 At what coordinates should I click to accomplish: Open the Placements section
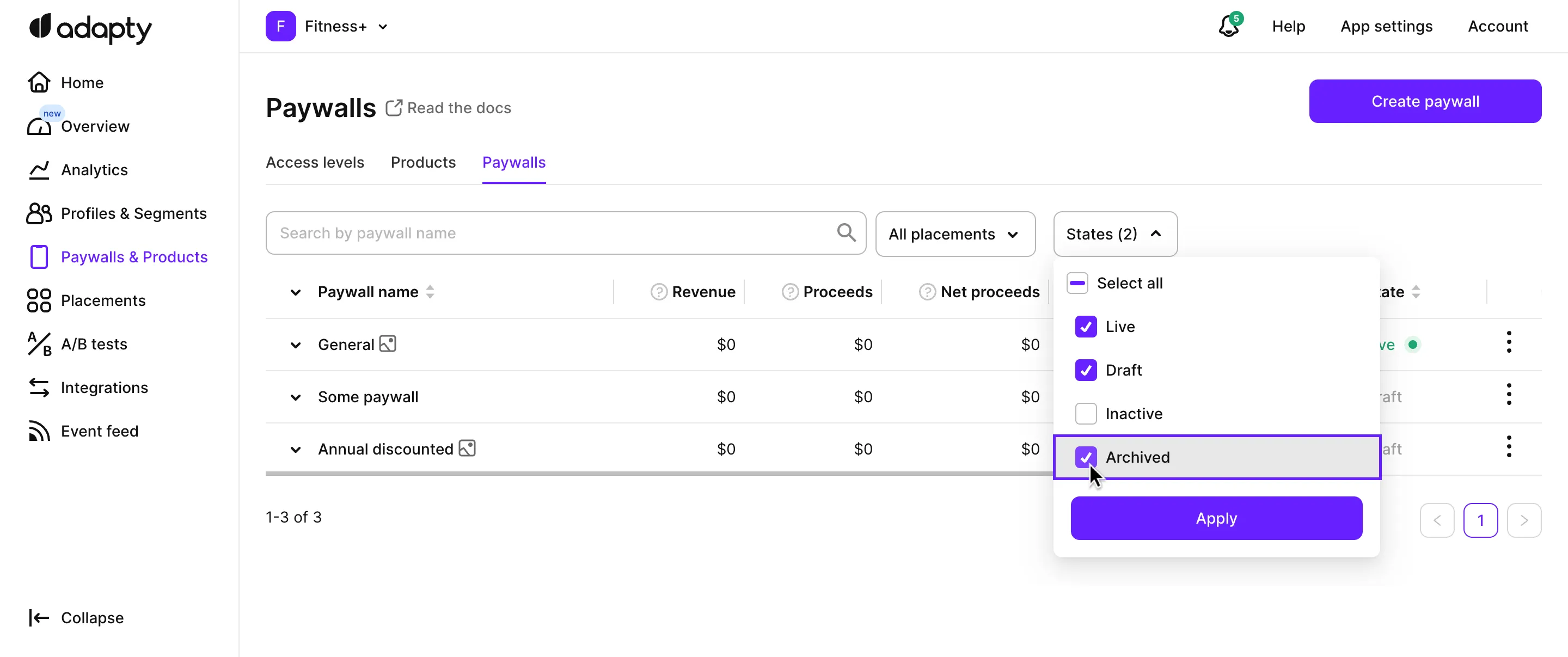[103, 300]
